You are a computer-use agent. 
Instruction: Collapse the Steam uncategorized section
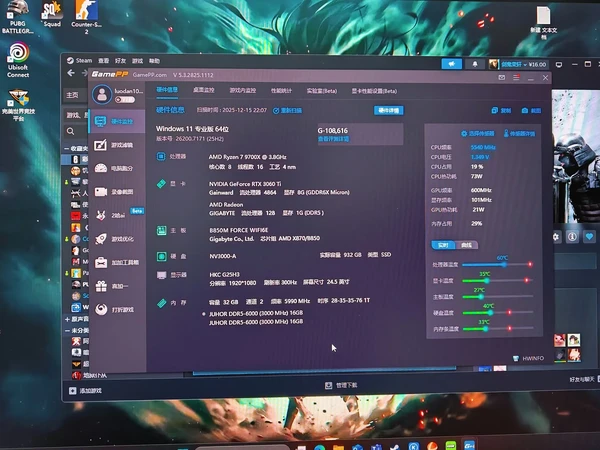[x=67, y=330]
